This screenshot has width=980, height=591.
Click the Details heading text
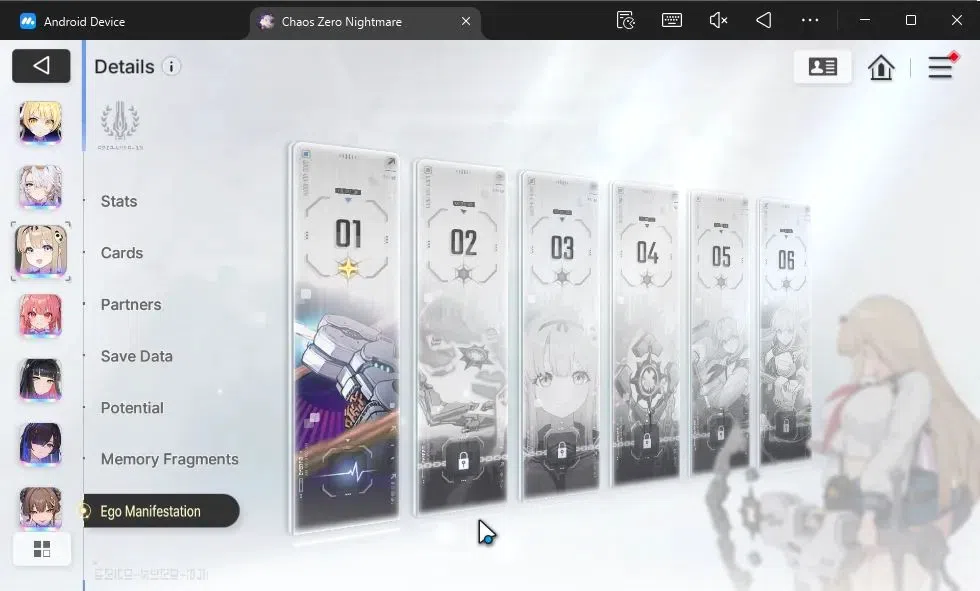pos(124,67)
